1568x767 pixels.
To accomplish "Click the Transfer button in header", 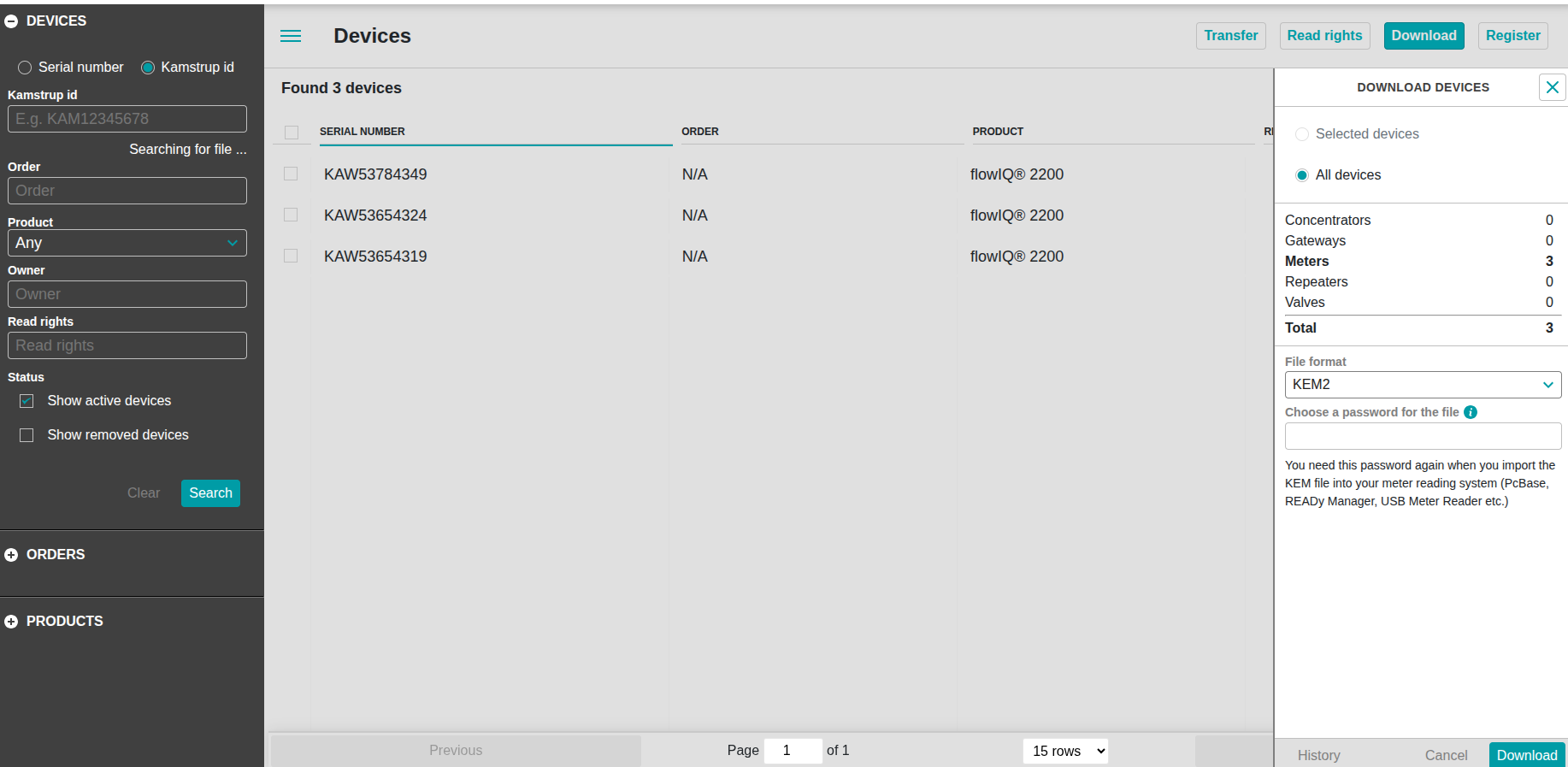I will (x=1231, y=36).
